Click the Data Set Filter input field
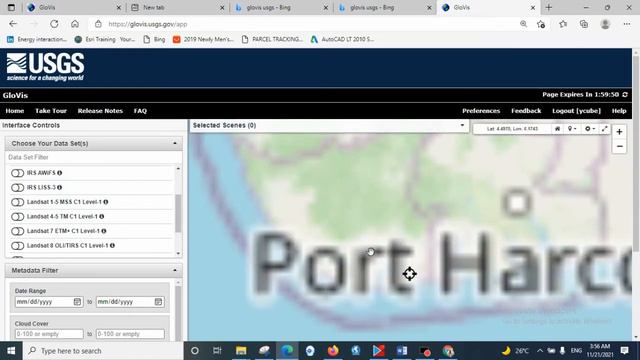This screenshot has height=360, width=640. [93, 157]
